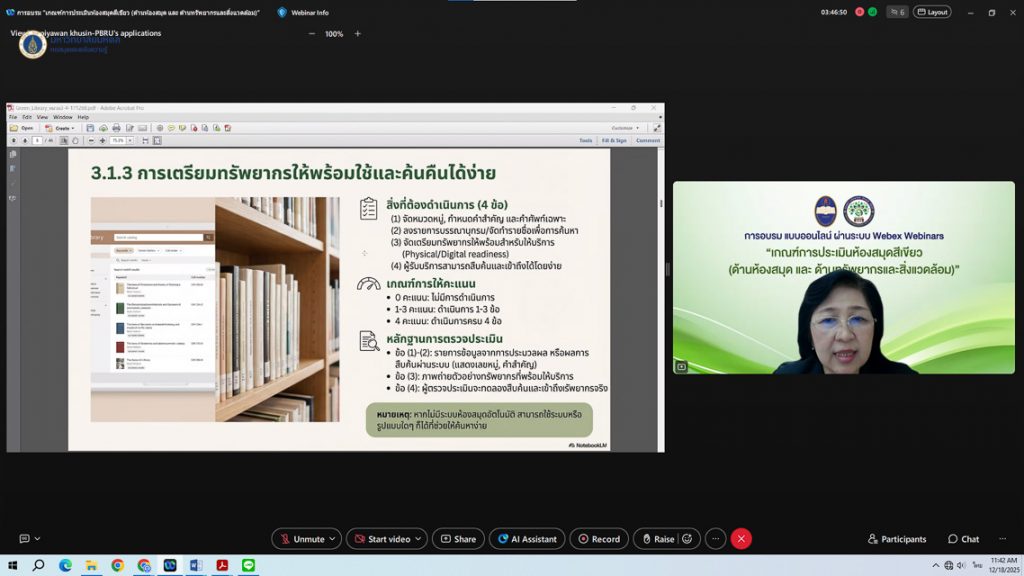Screen dimensions: 1024x576
Task: Leave the meeting with red X button
Action: pyautogui.click(x=741, y=539)
